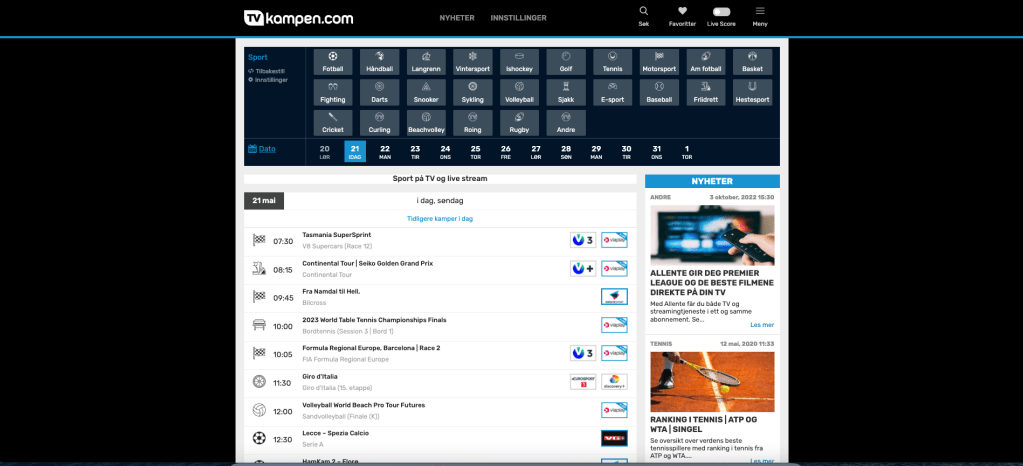Open Les mer for Allente article
Screen dimensions: 1023x466
tap(761, 324)
